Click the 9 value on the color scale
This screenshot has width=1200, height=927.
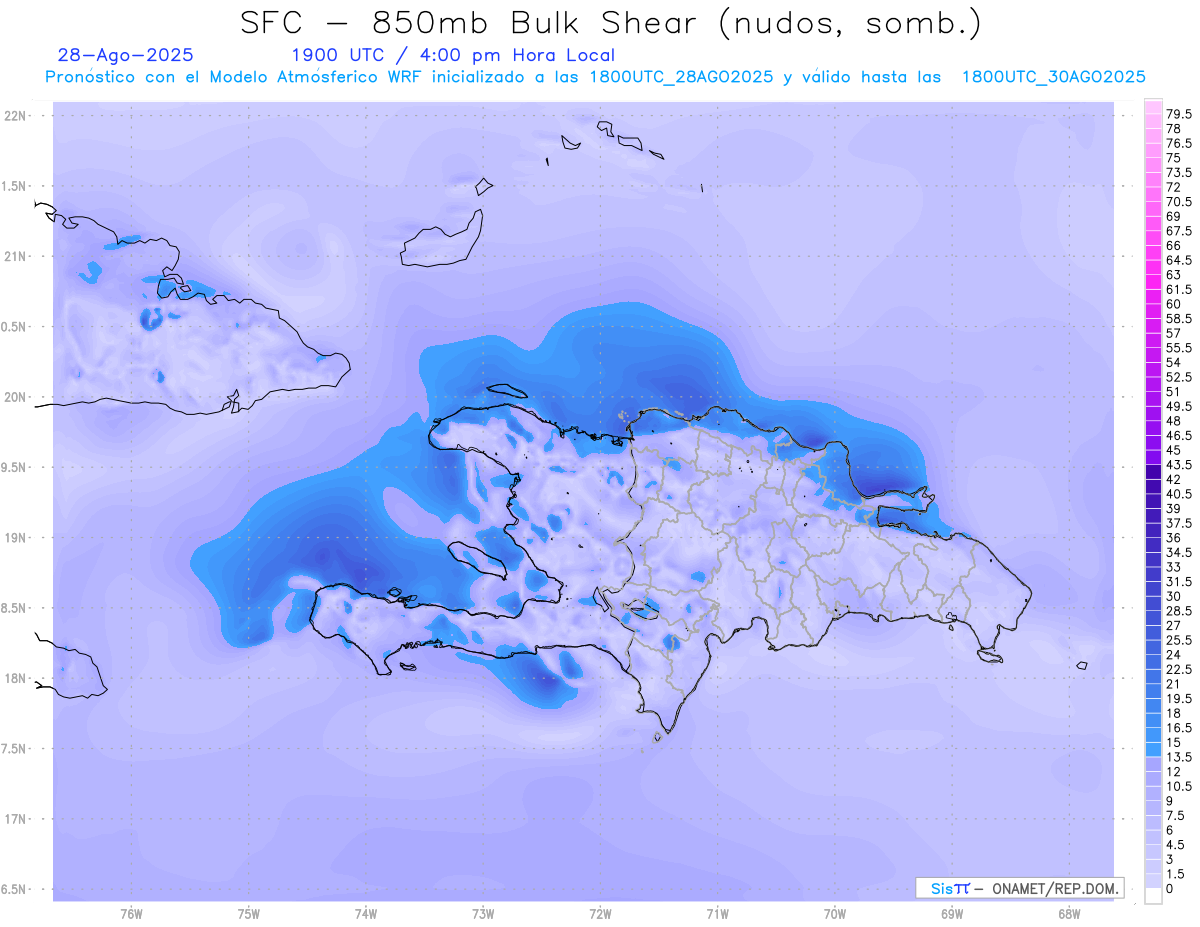1170,800
